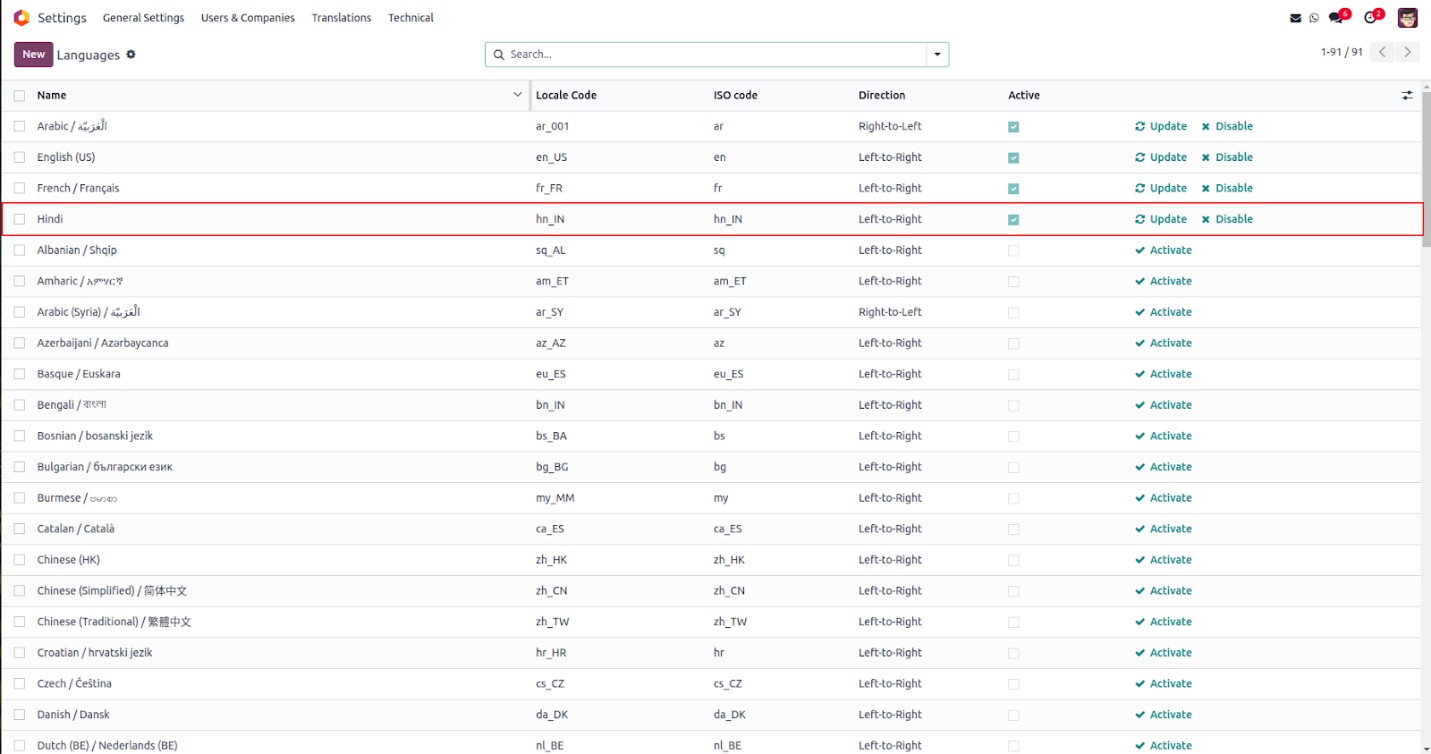Open the Technical menu
The height and width of the screenshot is (754, 1431).
click(410, 18)
